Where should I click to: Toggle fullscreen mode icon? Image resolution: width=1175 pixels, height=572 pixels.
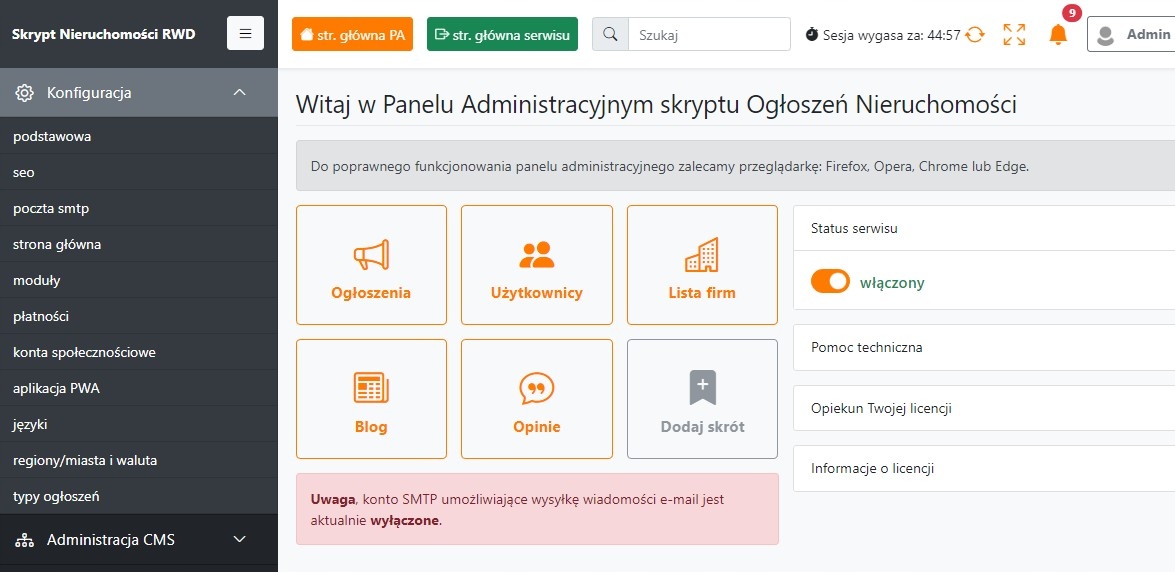1014,35
